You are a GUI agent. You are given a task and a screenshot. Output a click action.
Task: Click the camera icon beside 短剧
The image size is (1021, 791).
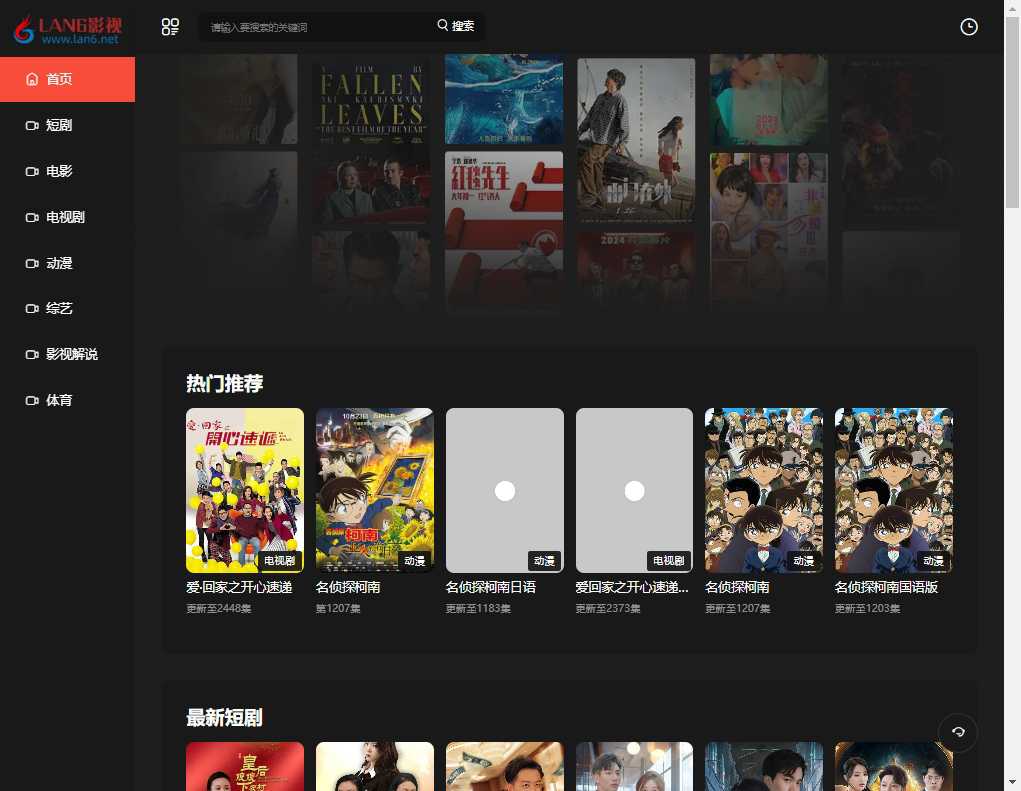click(x=32, y=126)
